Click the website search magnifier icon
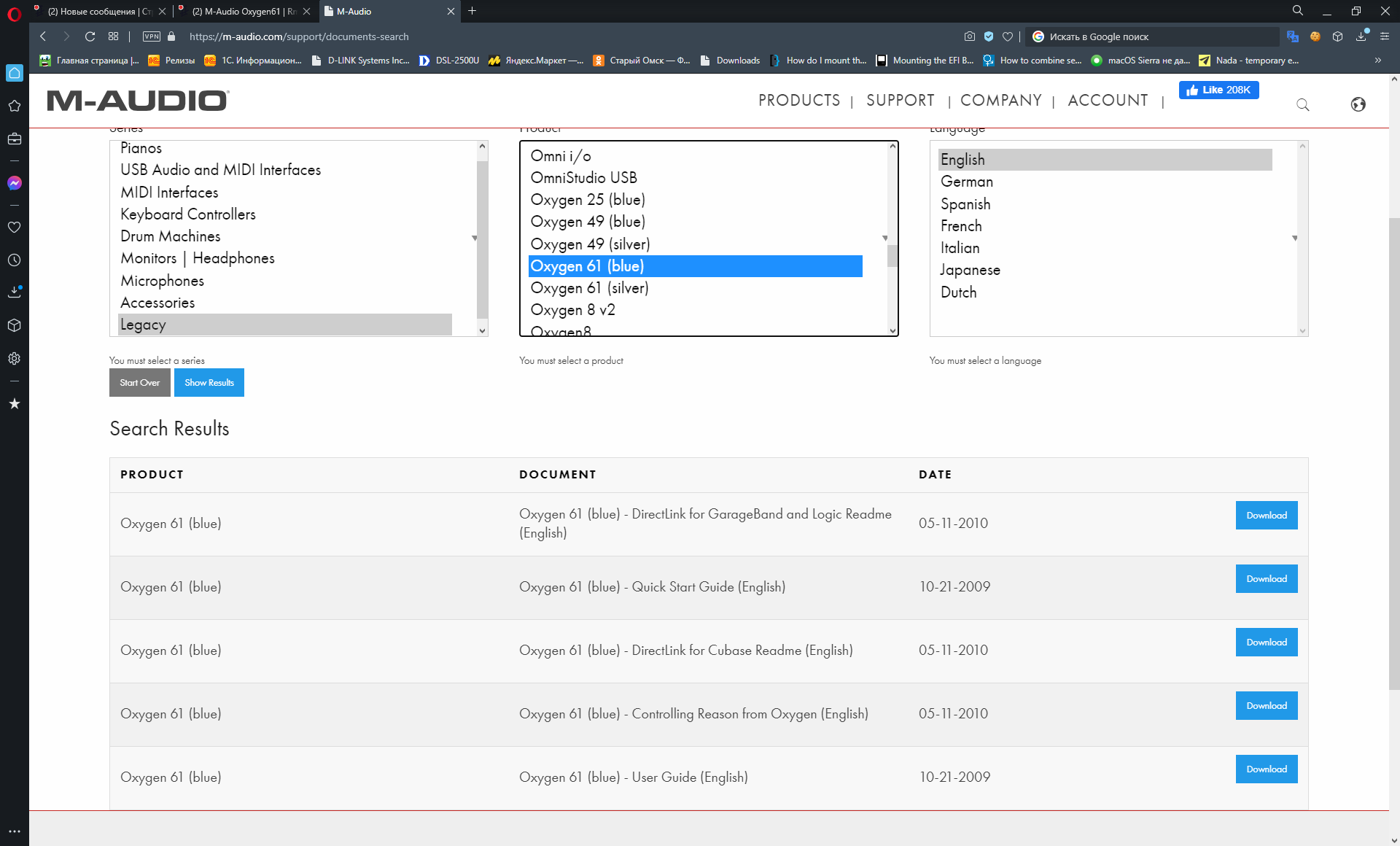This screenshot has height=846, width=1400. point(1302,105)
